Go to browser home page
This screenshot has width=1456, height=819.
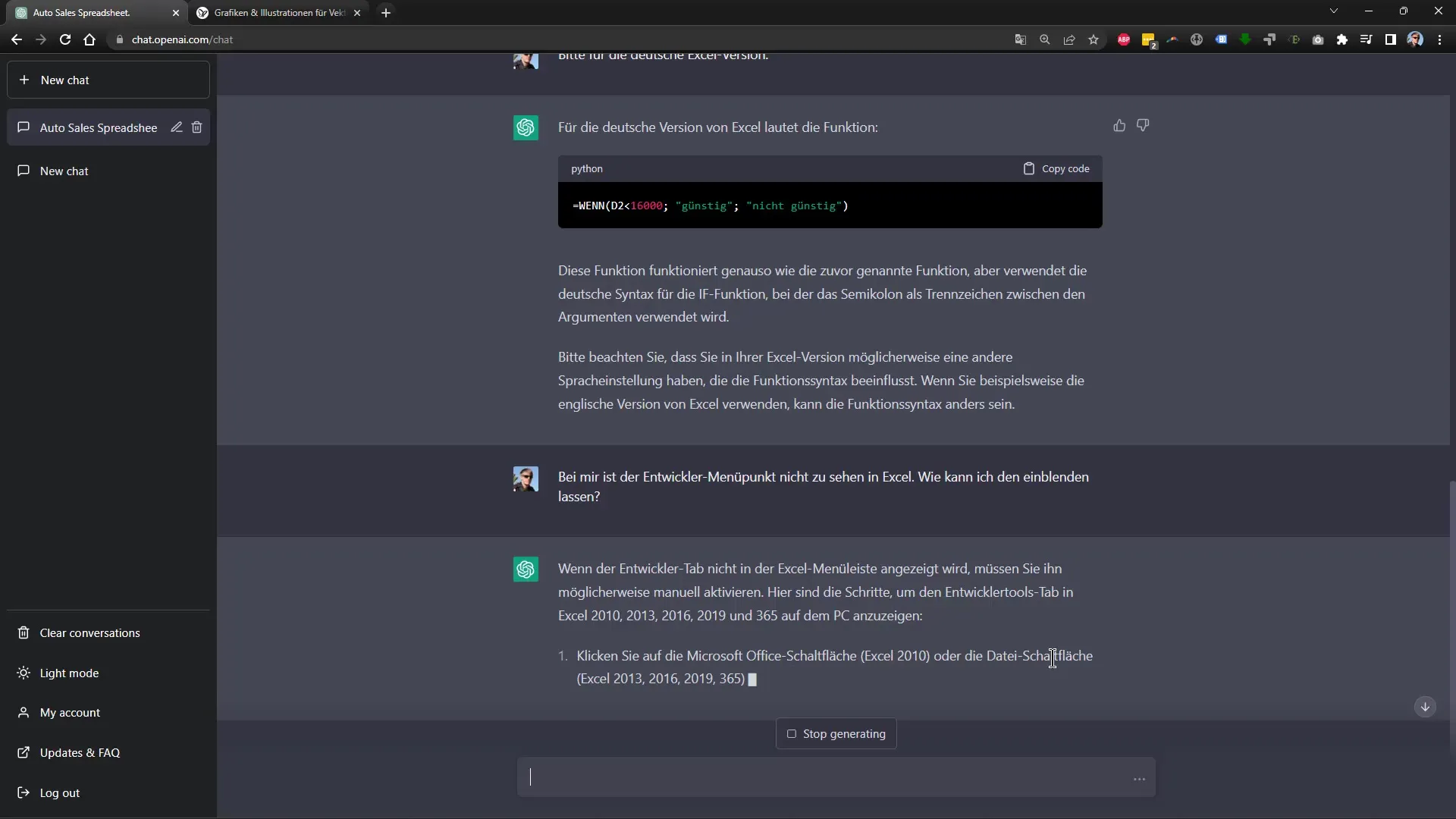pyautogui.click(x=89, y=39)
